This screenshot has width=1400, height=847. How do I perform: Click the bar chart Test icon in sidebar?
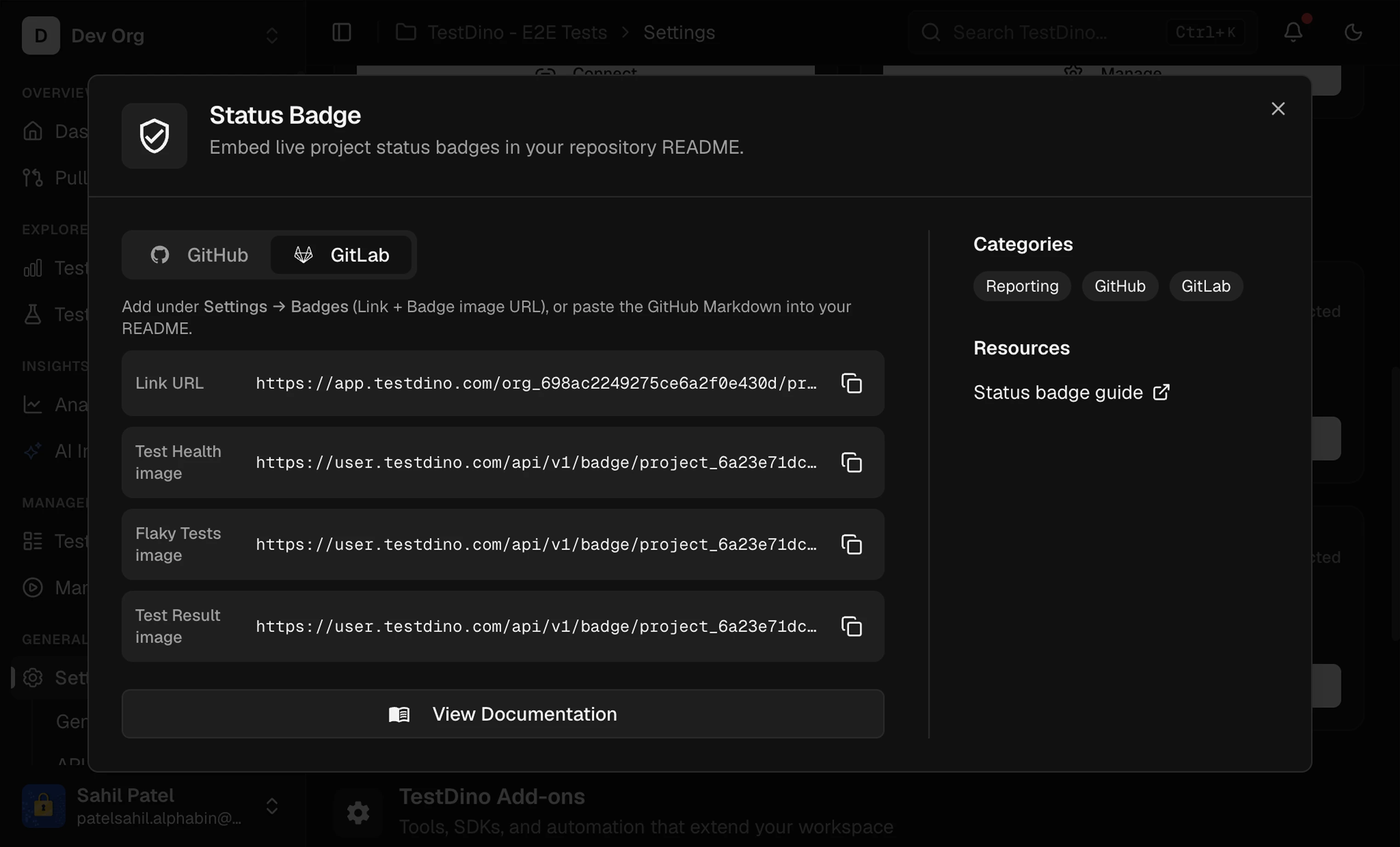point(33,268)
